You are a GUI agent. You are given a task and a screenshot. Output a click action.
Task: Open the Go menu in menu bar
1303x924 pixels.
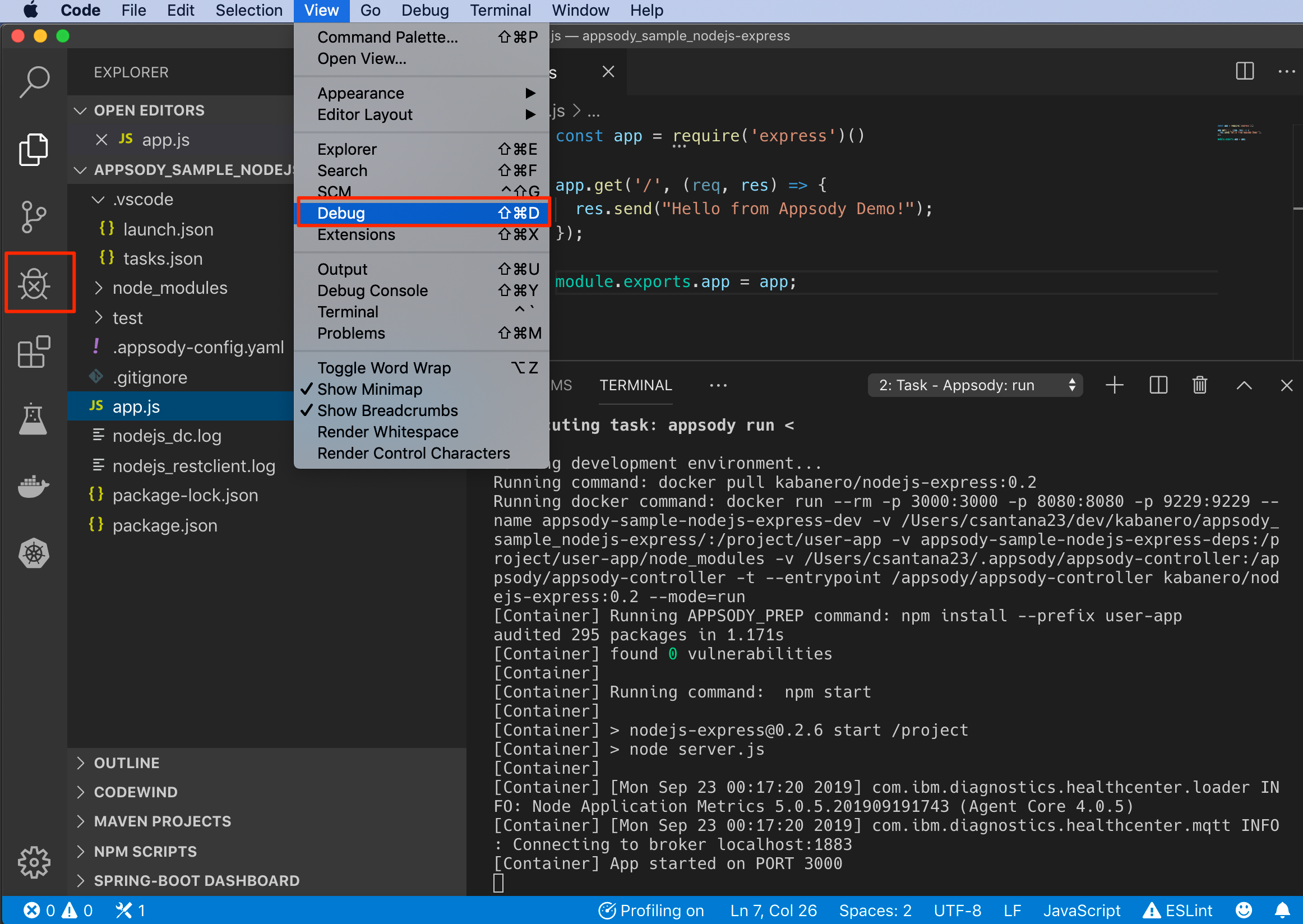coord(370,11)
